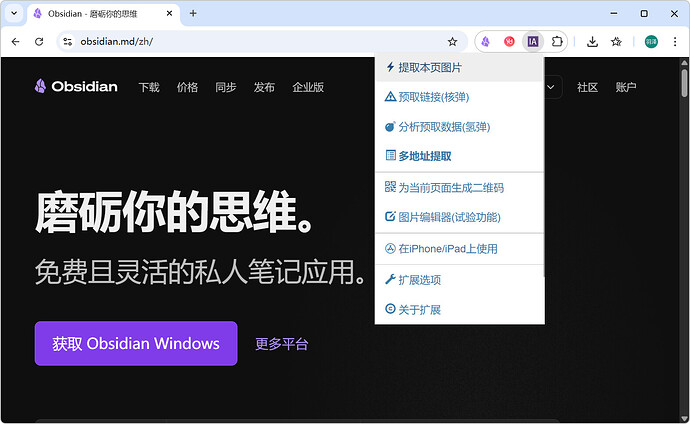
Task: Open the tab search dropdown arrow
Action: (x=13, y=14)
